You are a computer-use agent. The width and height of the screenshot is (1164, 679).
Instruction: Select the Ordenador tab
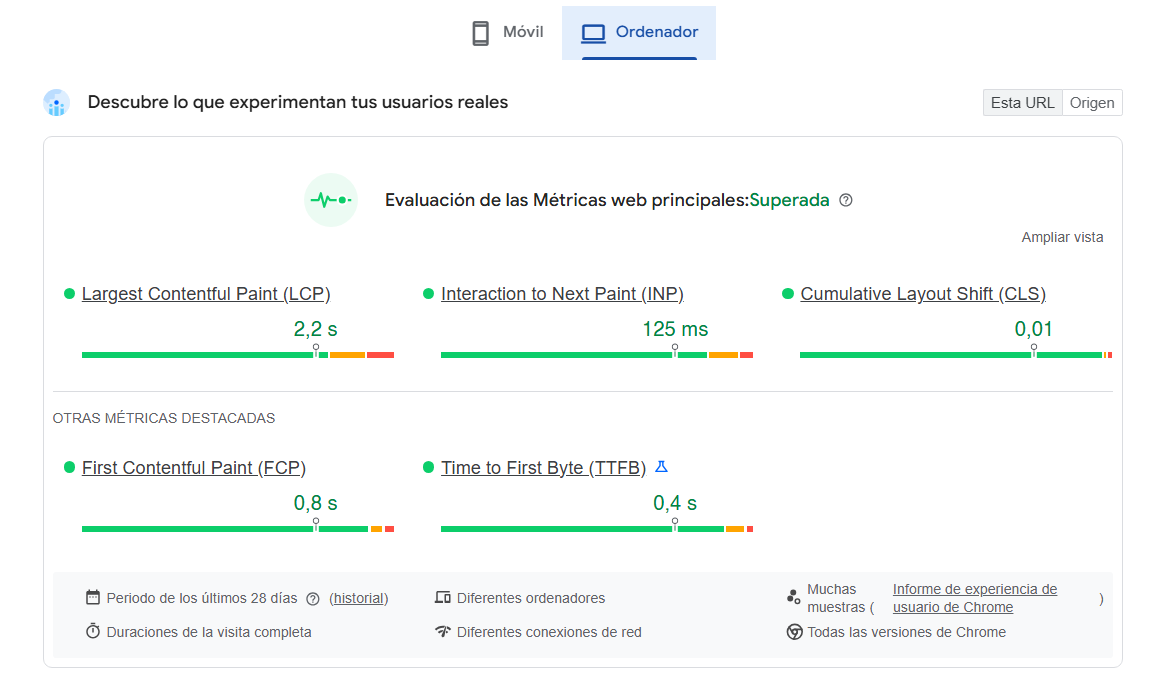pos(639,32)
